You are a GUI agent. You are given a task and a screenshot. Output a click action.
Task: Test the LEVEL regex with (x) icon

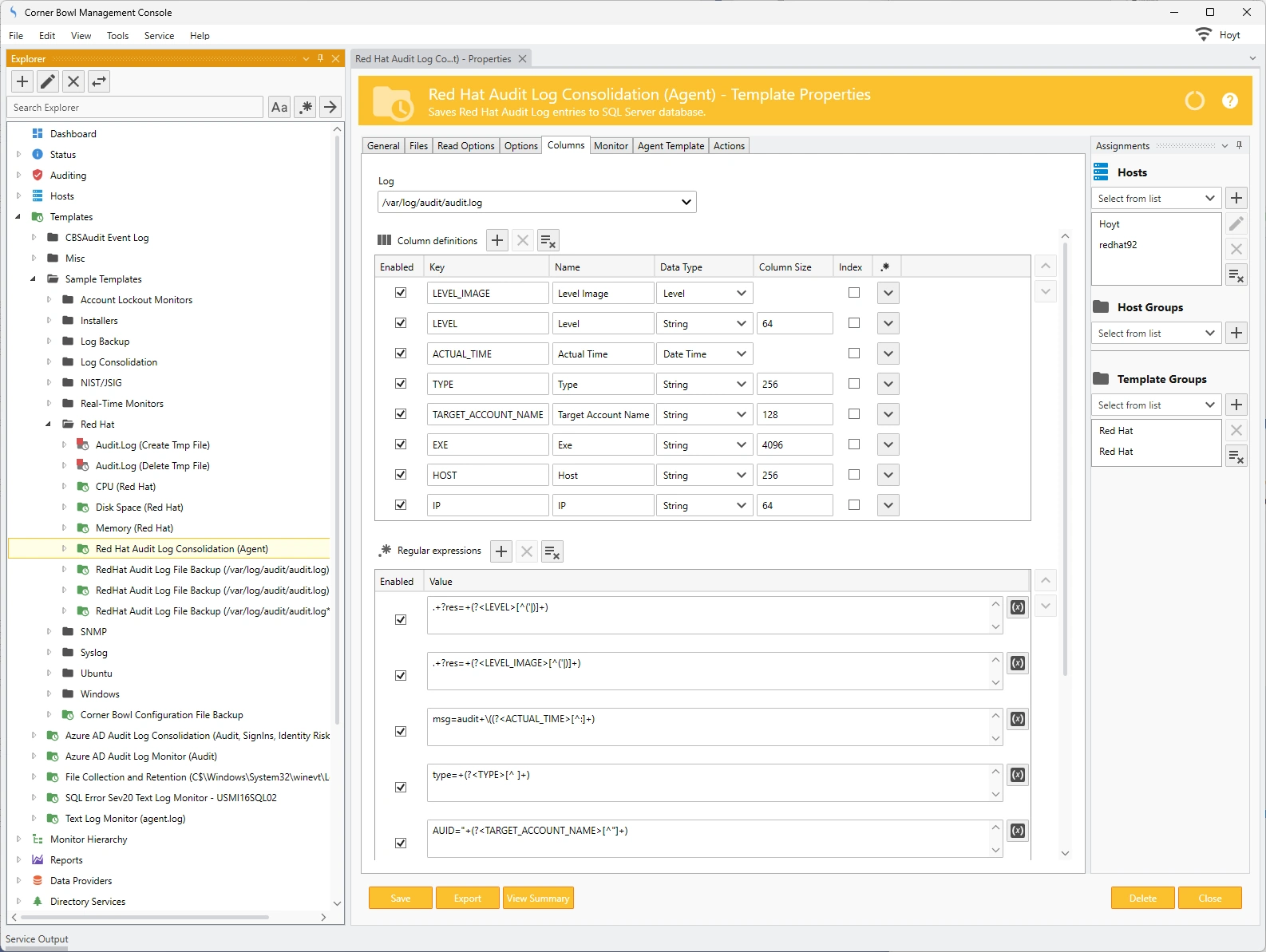click(x=1017, y=607)
